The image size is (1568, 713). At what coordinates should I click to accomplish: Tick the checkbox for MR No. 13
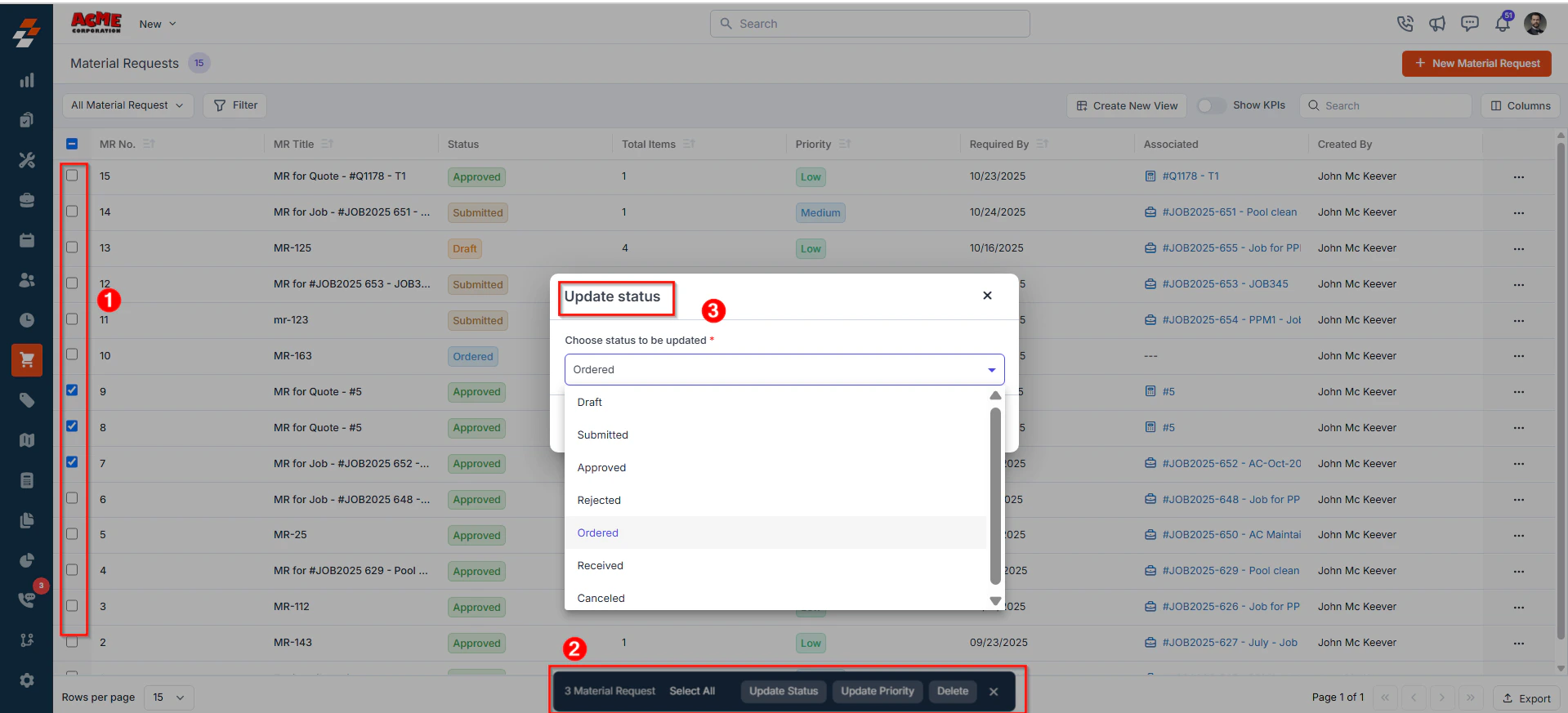72,247
